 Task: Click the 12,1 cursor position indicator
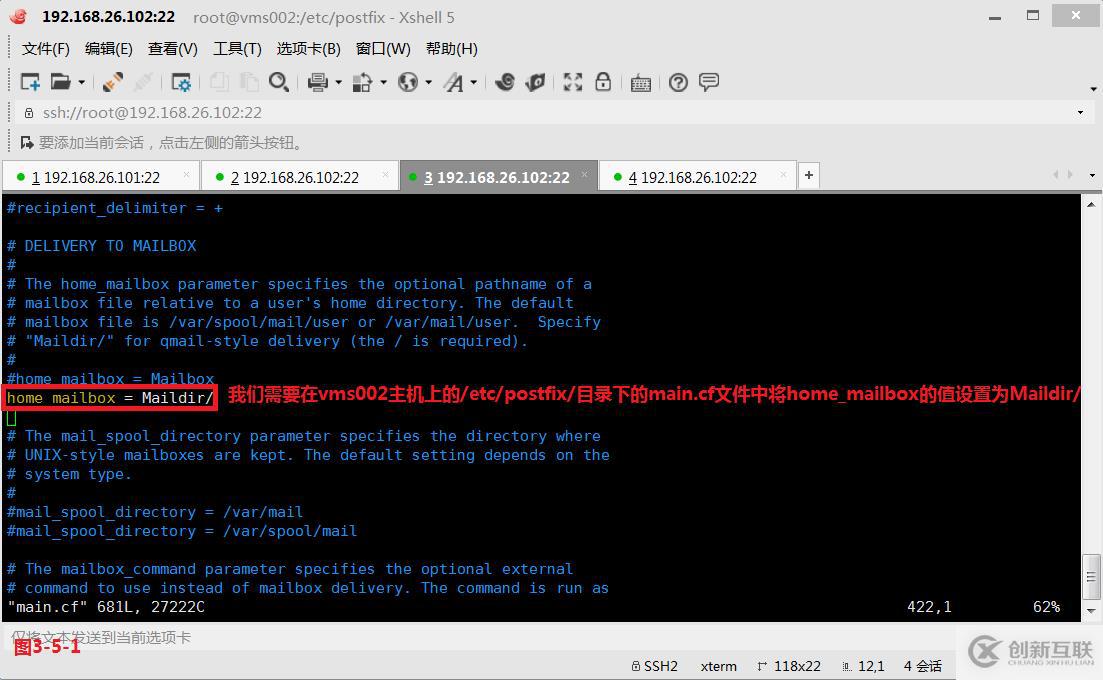(863, 666)
